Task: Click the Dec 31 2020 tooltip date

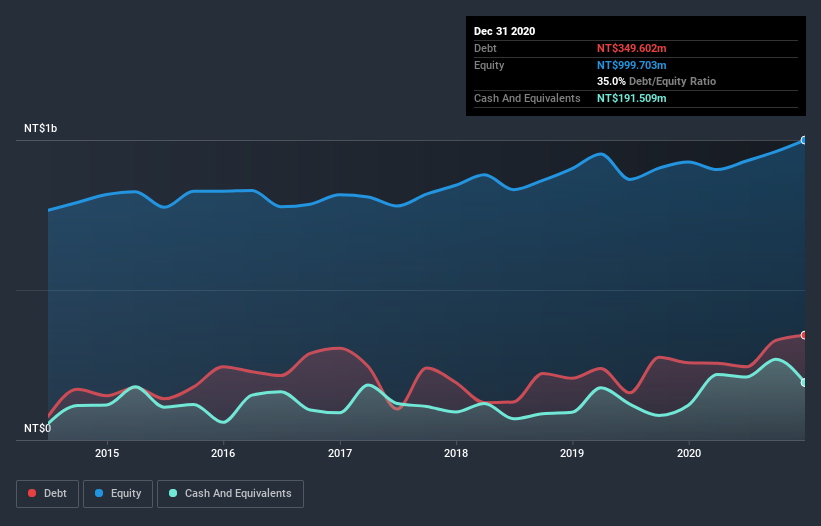Action: pyautogui.click(x=504, y=31)
